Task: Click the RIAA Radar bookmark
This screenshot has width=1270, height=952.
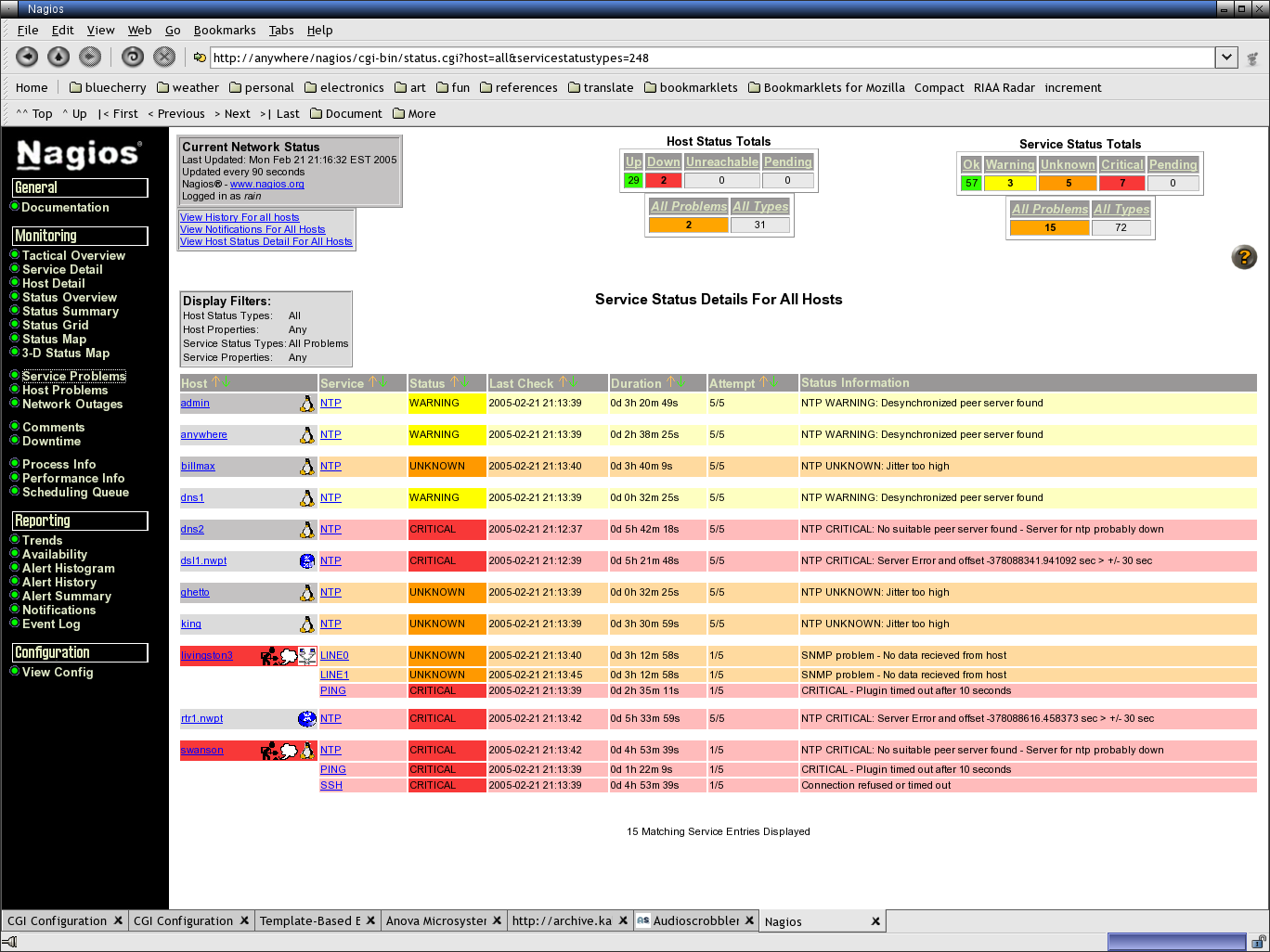Action: pos(1004,87)
